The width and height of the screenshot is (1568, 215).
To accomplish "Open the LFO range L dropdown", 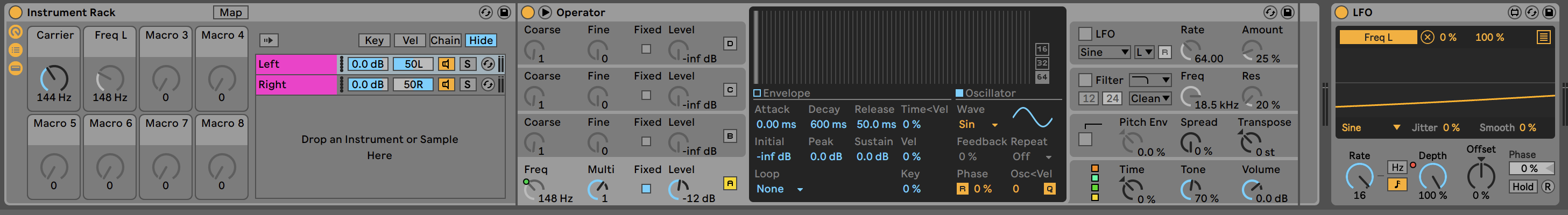I will 1145,52.
